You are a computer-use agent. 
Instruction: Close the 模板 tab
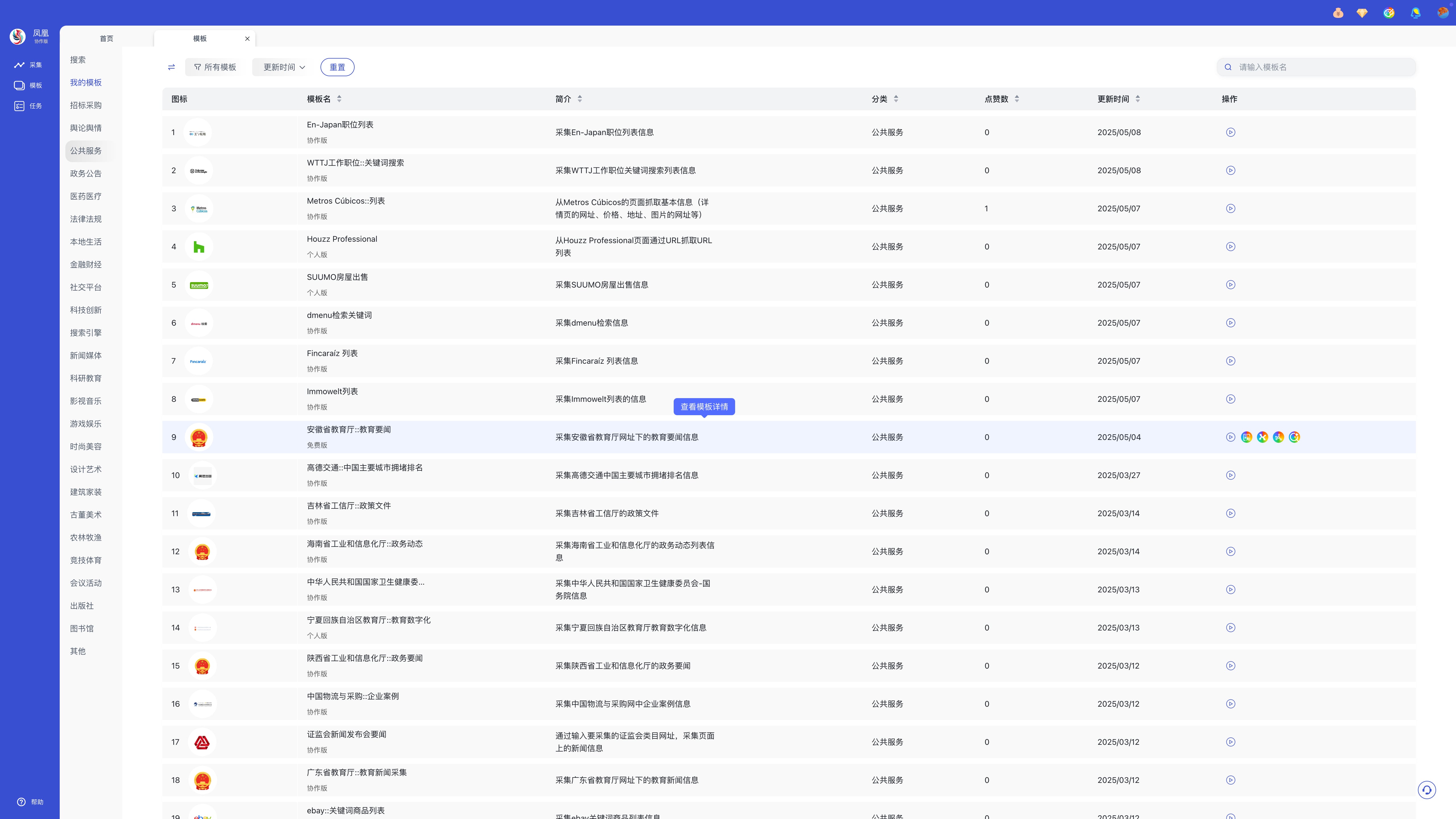pyautogui.click(x=247, y=39)
